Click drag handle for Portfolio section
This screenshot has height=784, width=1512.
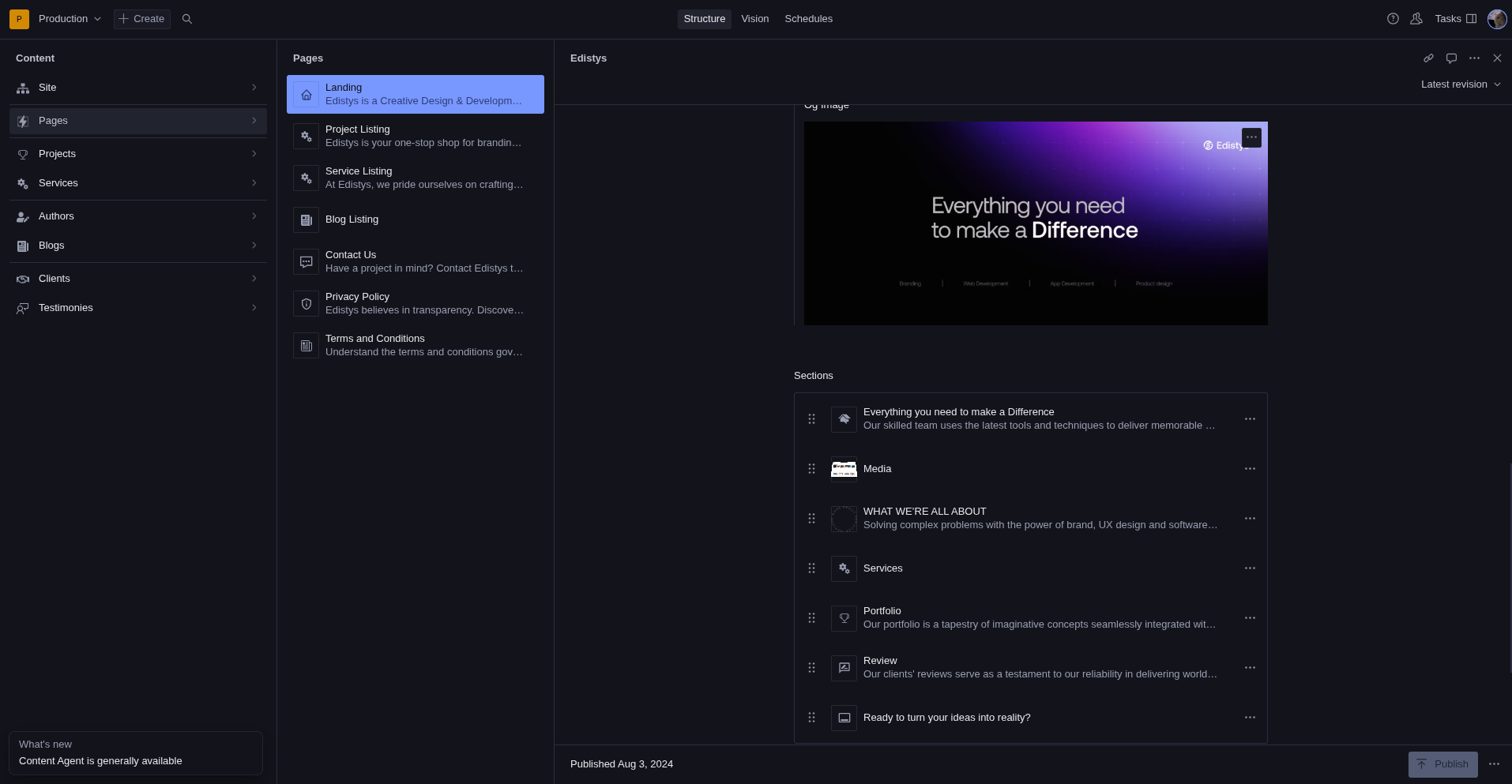811,618
